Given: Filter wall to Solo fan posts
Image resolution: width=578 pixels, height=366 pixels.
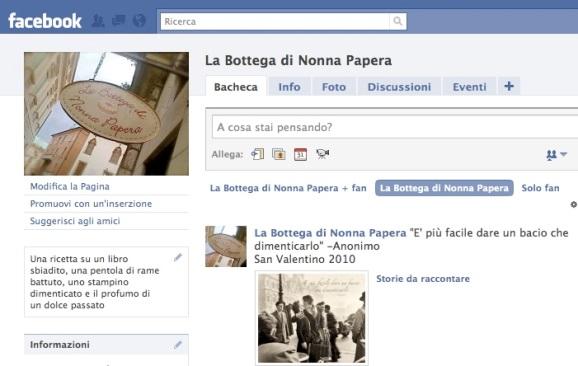Looking at the screenshot, I should (540, 188).
